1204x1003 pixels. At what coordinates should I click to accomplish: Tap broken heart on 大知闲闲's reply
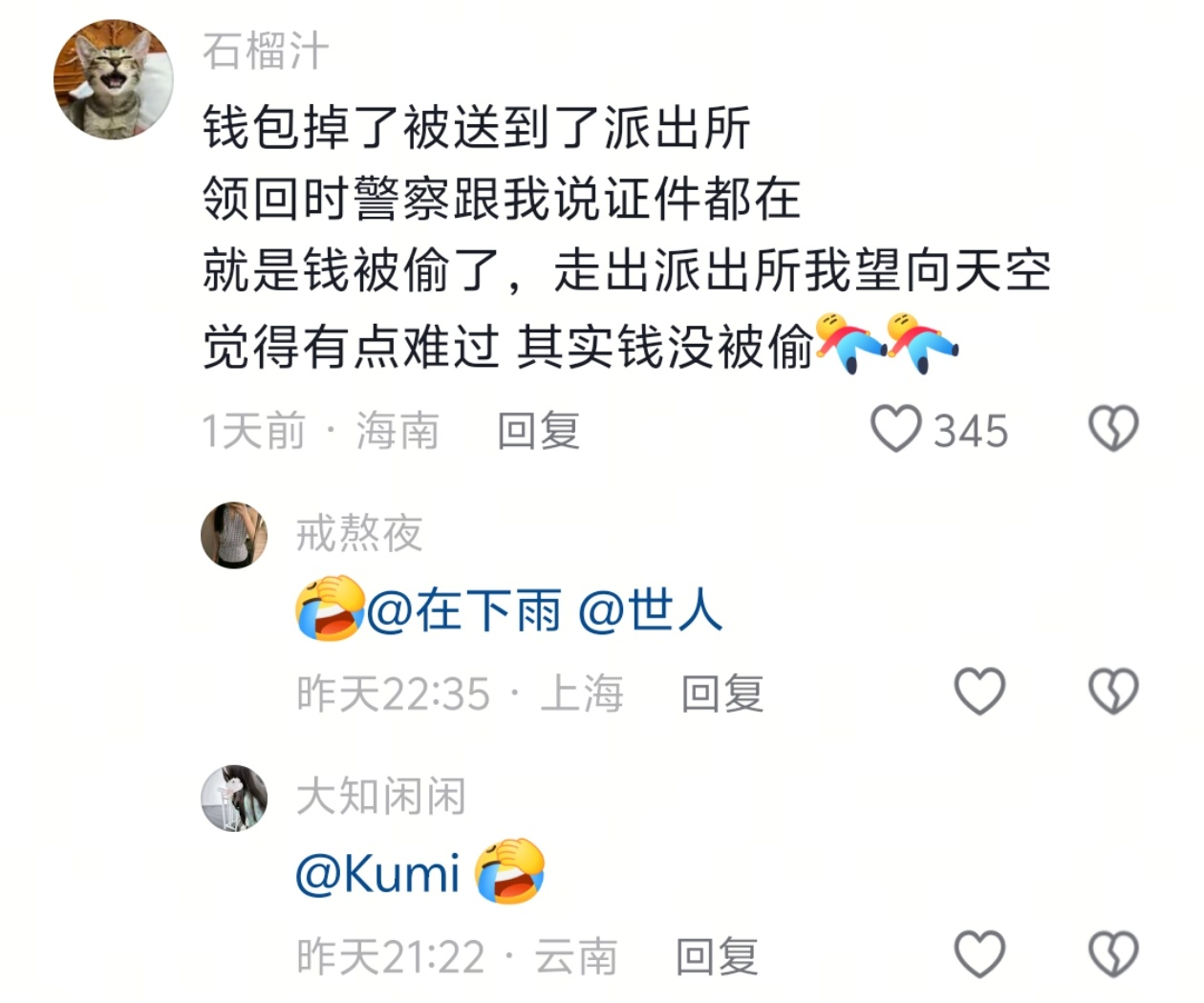pyautogui.click(x=1114, y=954)
